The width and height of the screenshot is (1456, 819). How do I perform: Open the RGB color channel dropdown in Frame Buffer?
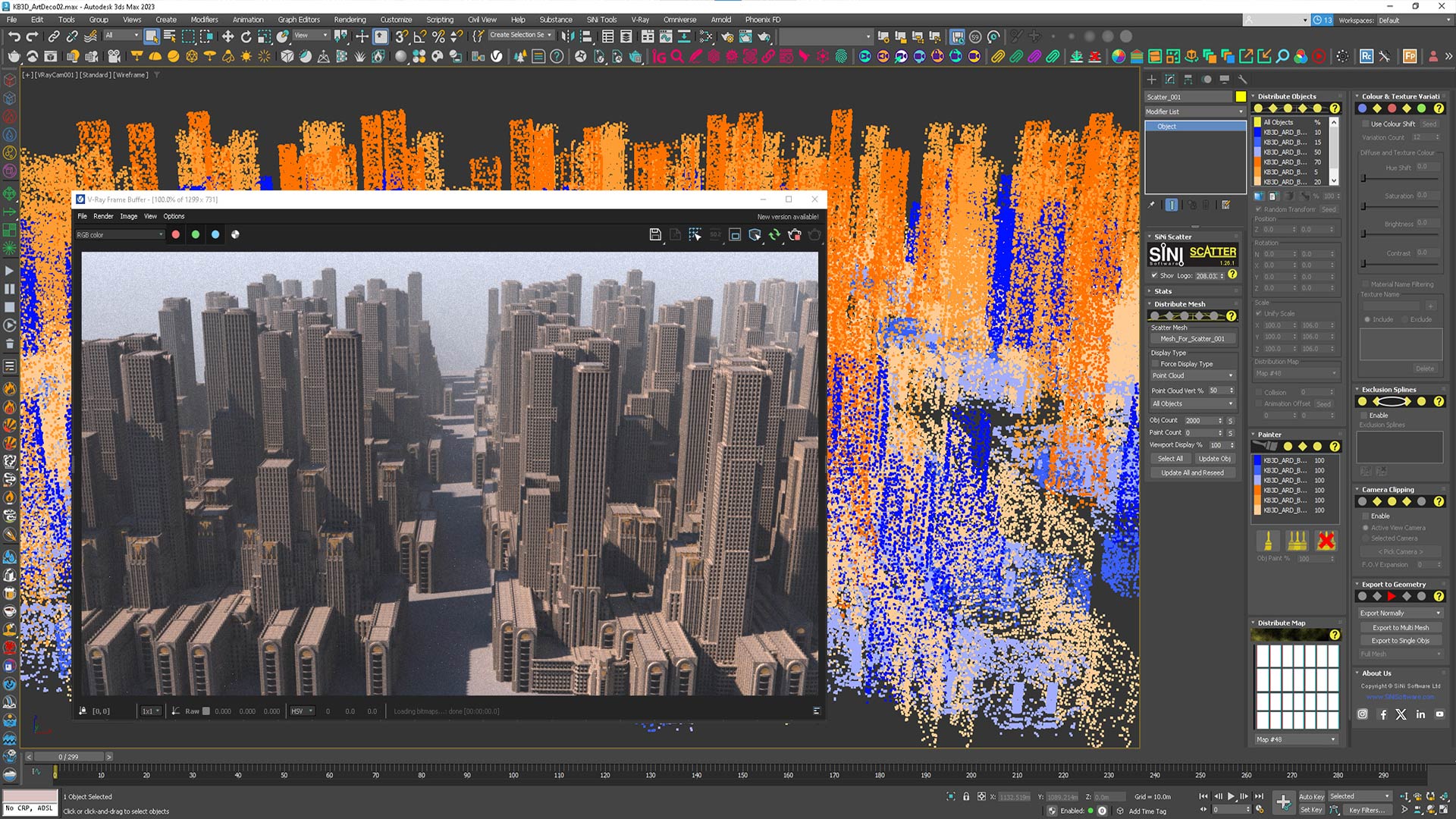click(120, 235)
